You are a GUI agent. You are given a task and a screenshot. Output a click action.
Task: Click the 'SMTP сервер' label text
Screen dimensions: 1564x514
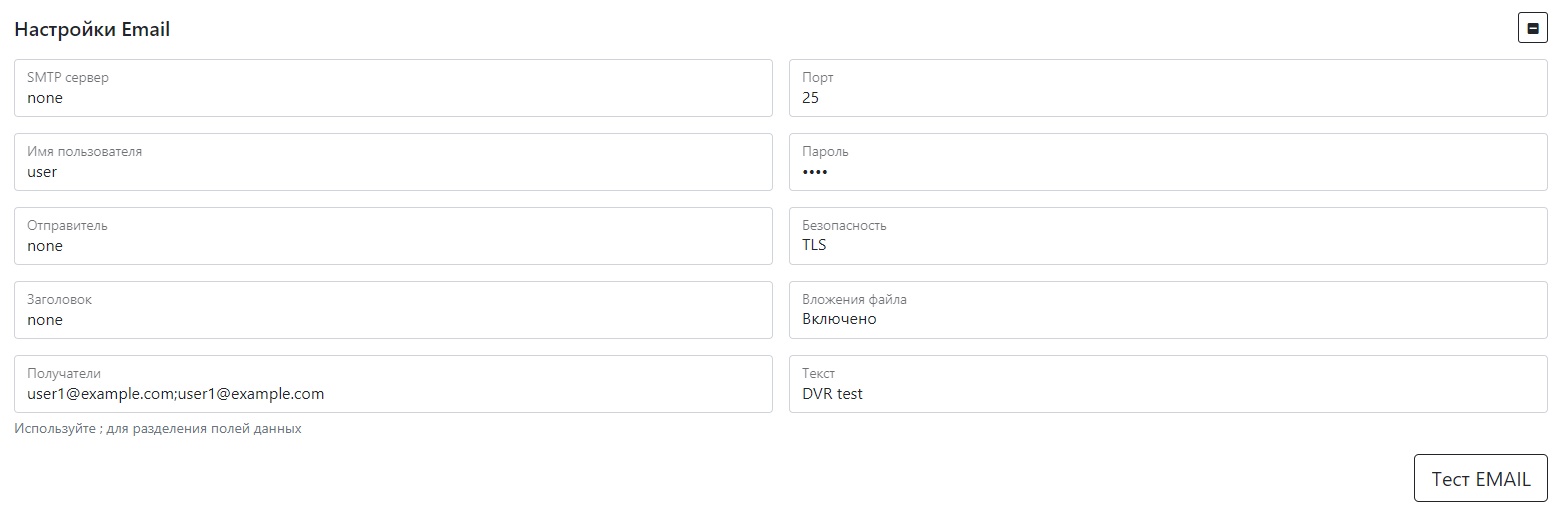68,77
